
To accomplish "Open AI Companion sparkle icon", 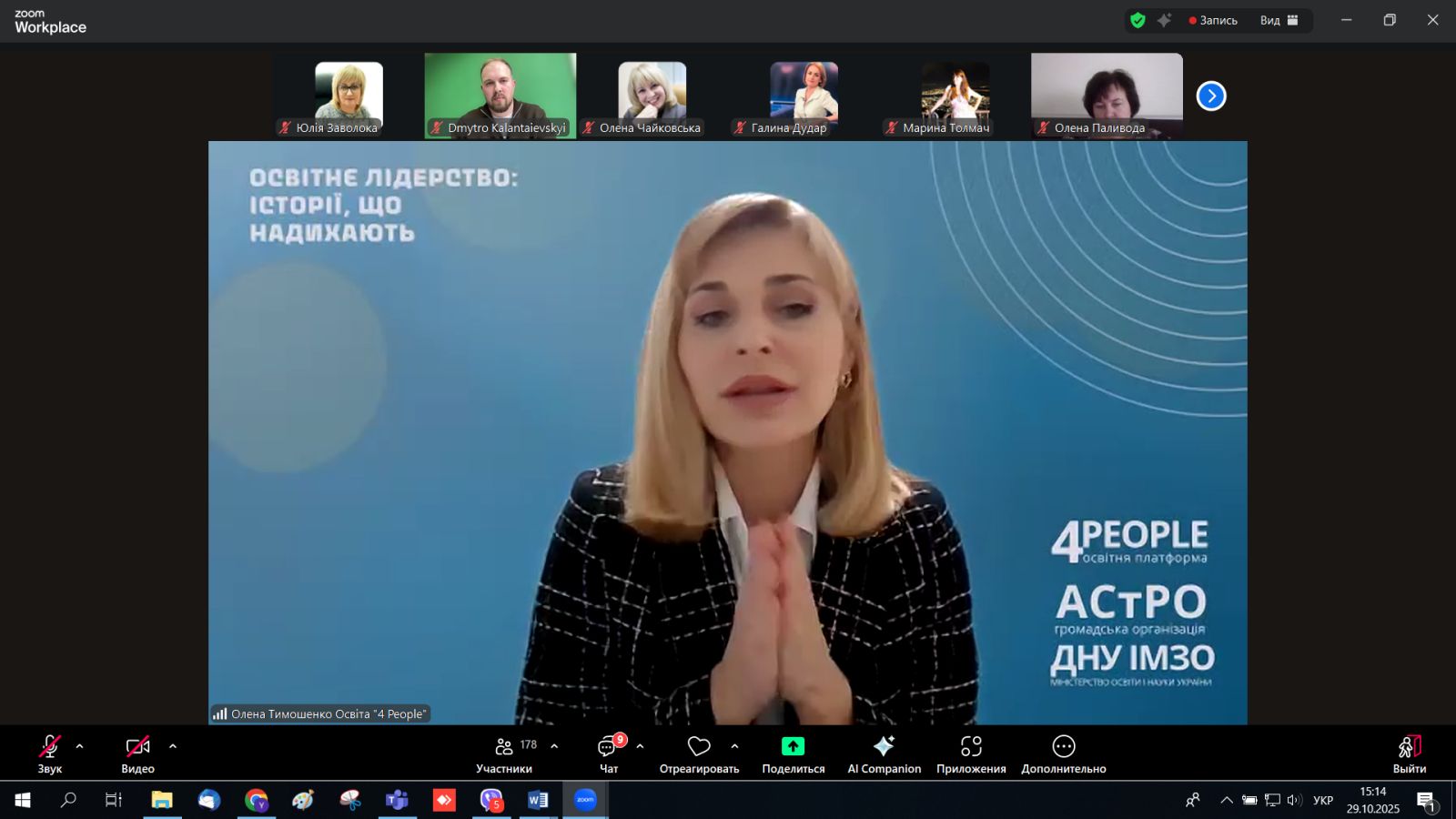I will pos(884,747).
